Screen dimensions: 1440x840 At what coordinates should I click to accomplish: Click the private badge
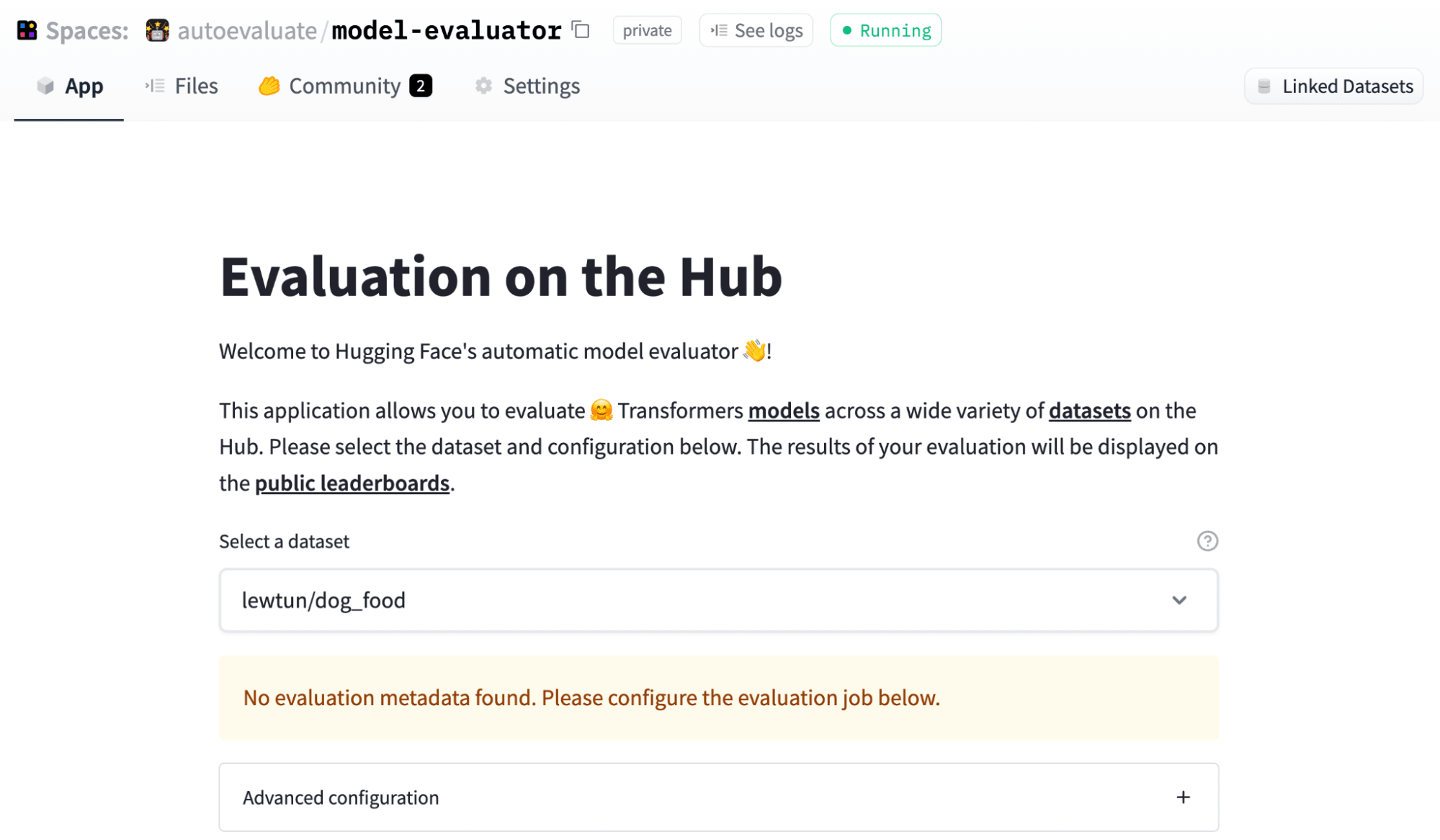point(646,30)
